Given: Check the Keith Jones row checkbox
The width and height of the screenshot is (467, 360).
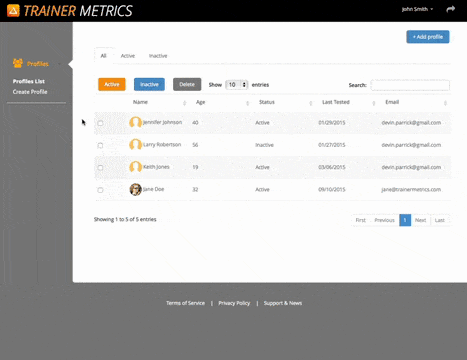Looking at the screenshot, I should coord(100,167).
